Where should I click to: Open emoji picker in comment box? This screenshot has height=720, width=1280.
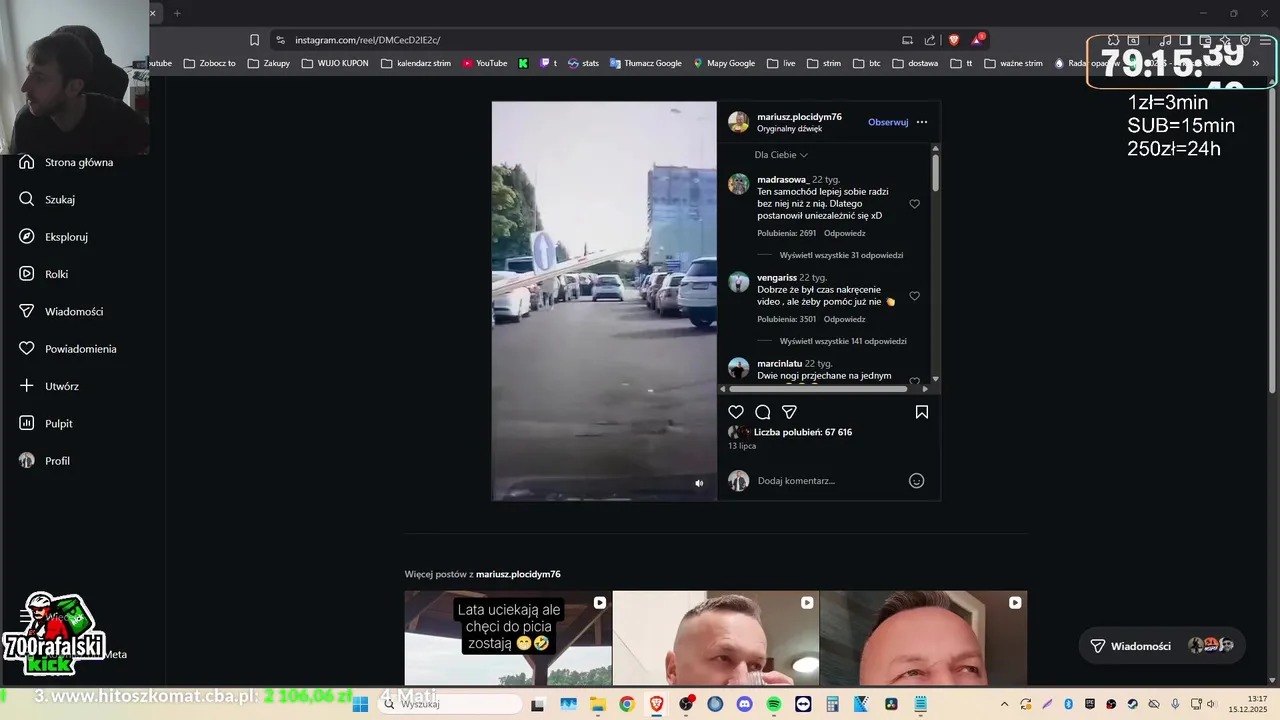[x=916, y=481]
